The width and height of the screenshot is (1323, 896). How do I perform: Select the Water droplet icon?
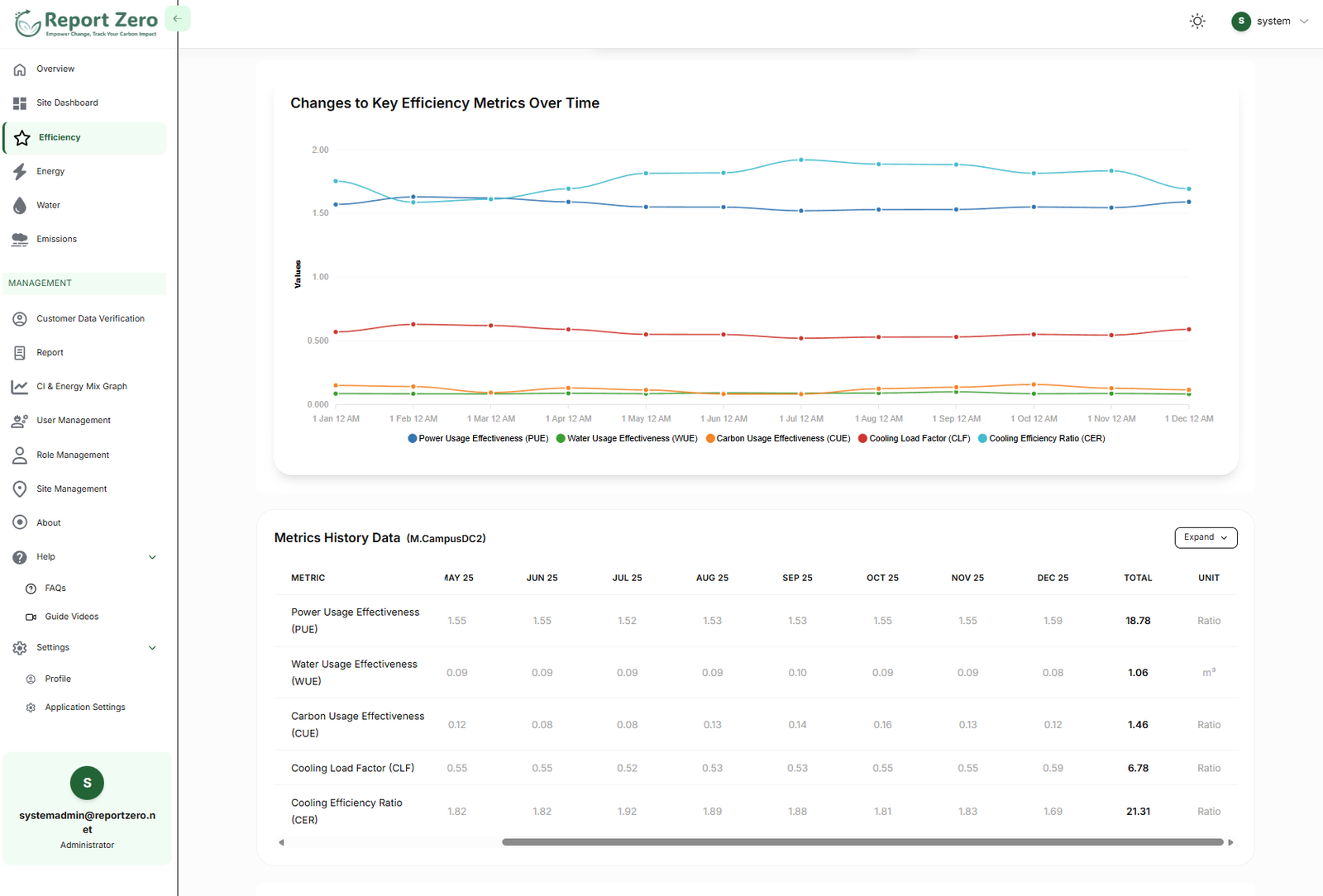(20, 206)
